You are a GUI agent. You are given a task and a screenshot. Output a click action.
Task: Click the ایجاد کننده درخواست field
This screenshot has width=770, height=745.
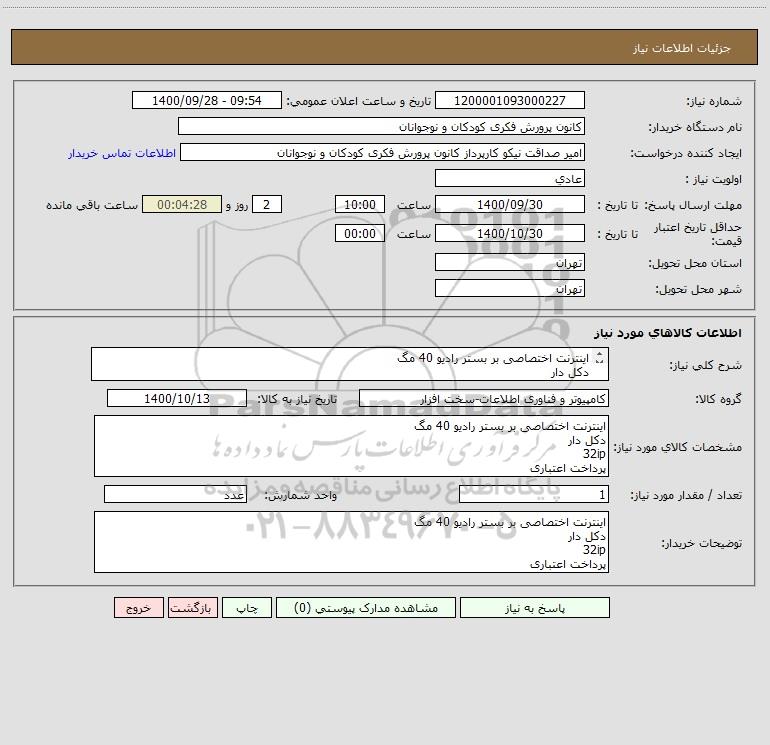383,152
